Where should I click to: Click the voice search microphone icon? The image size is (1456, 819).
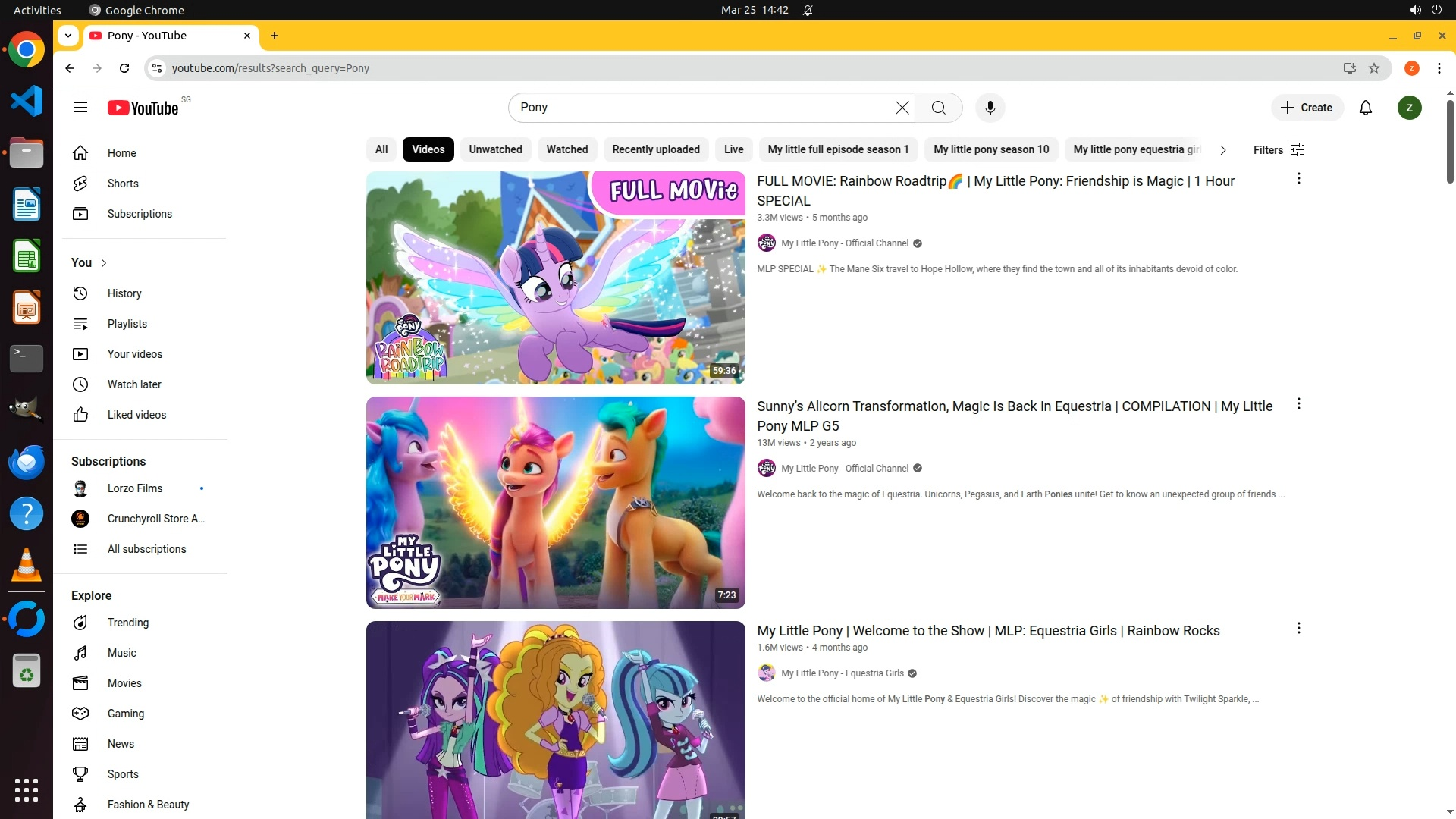990,108
